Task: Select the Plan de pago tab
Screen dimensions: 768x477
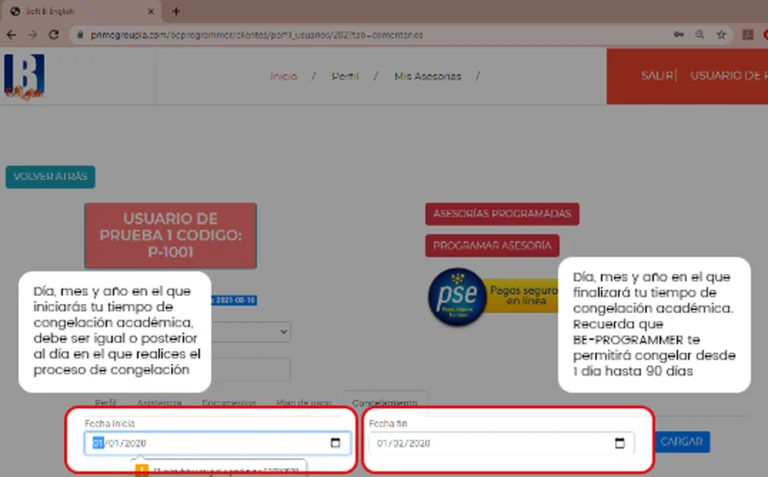Action: point(303,402)
